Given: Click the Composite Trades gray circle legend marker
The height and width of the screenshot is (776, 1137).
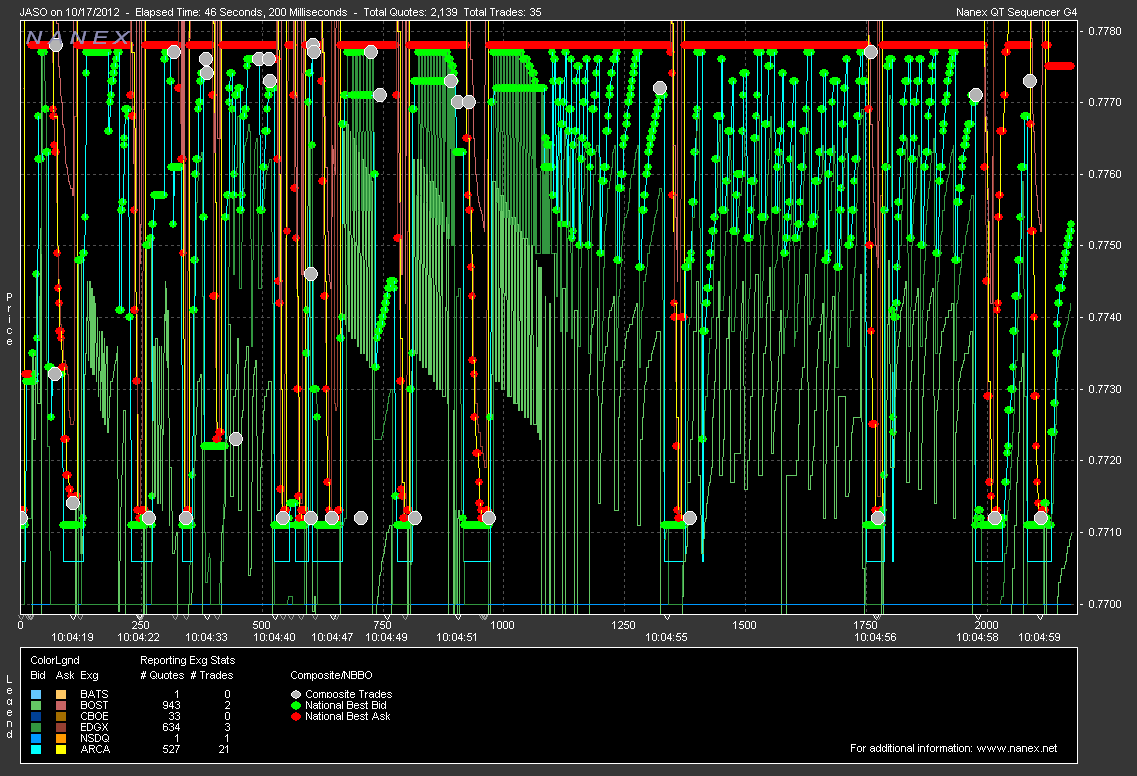Looking at the screenshot, I should pyautogui.click(x=296, y=695).
